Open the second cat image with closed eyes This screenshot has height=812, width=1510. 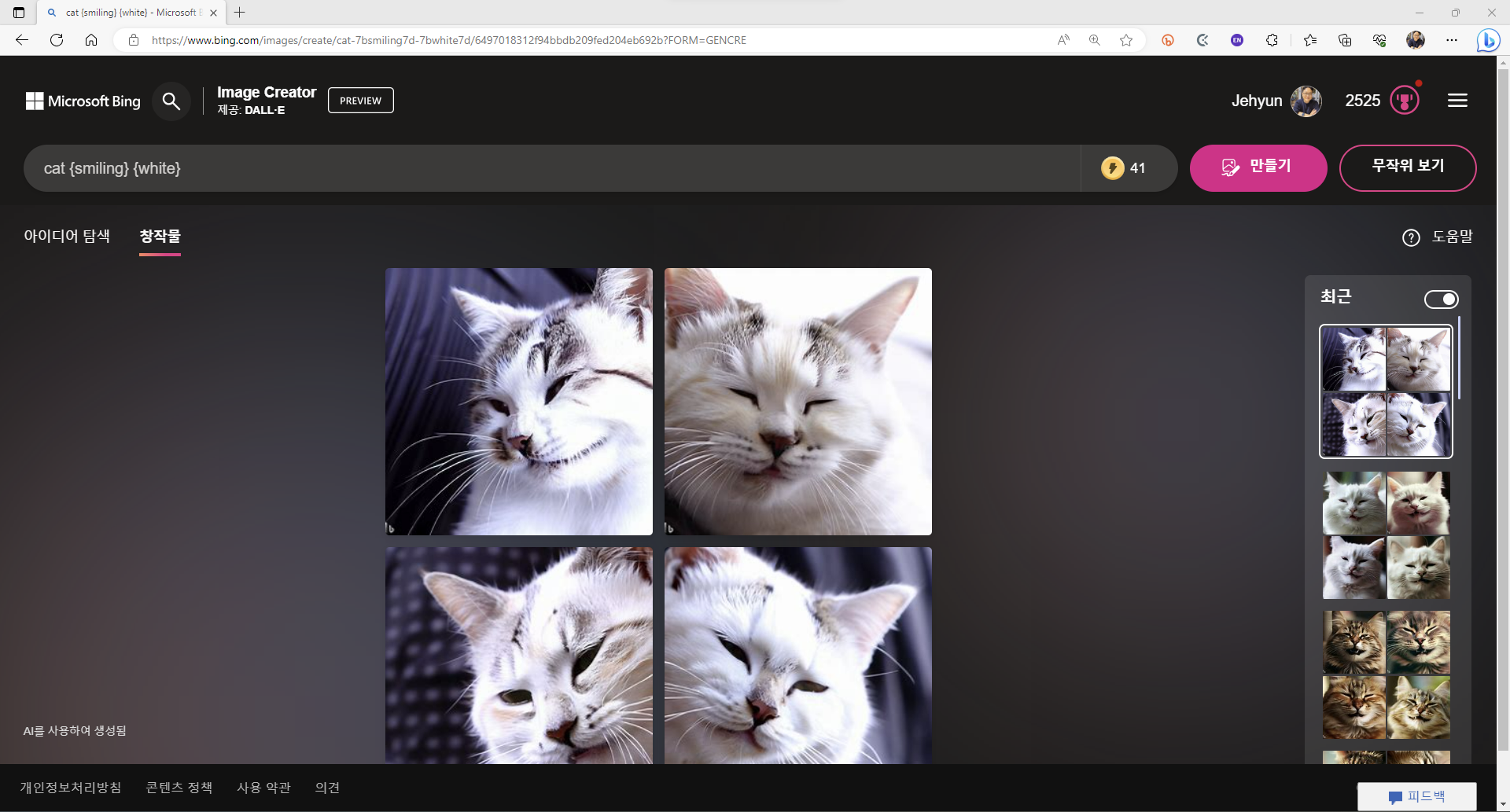798,402
